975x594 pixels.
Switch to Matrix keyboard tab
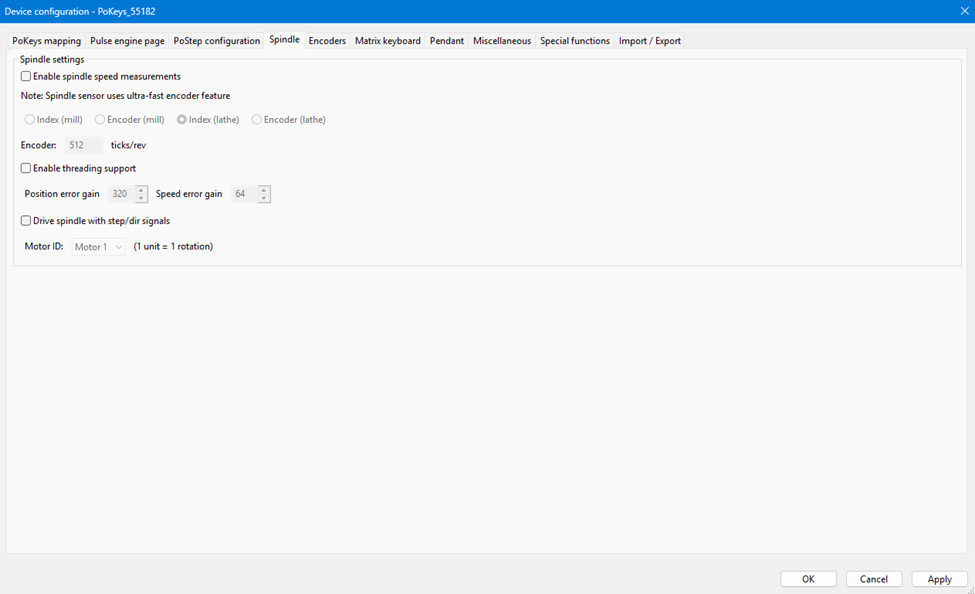point(387,41)
